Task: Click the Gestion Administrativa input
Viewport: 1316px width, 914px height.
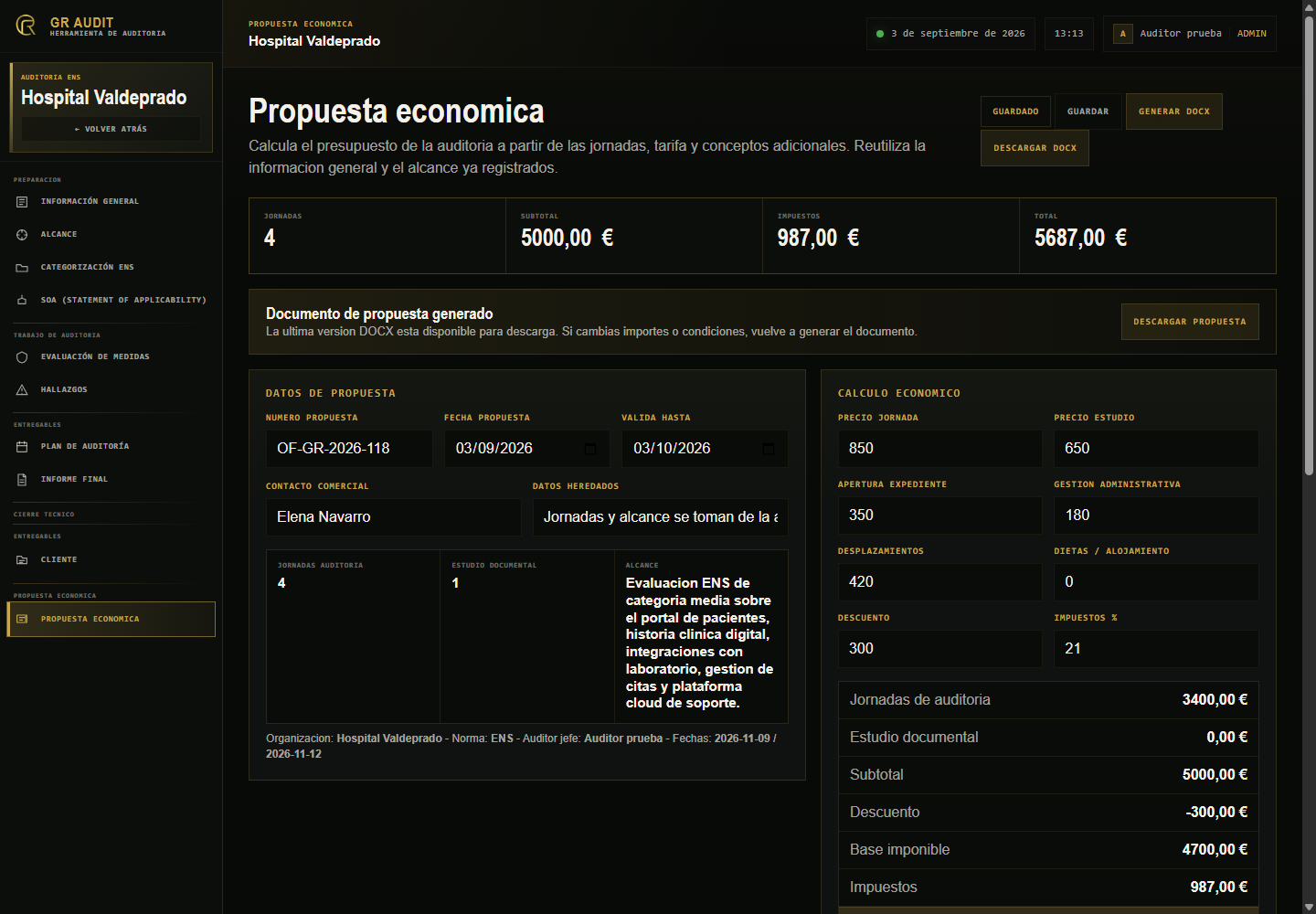Action: (x=1156, y=515)
